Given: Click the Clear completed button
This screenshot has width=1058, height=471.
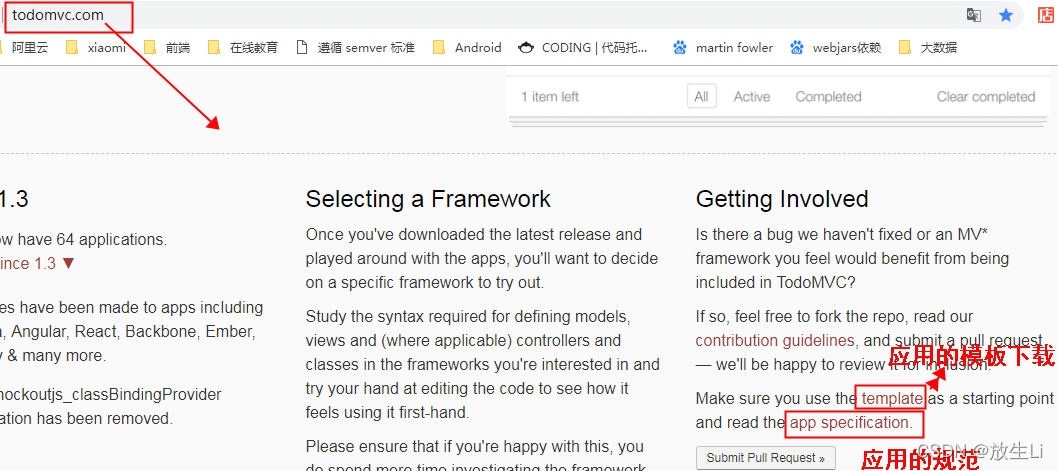Looking at the screenshot, I should (985, 97).
